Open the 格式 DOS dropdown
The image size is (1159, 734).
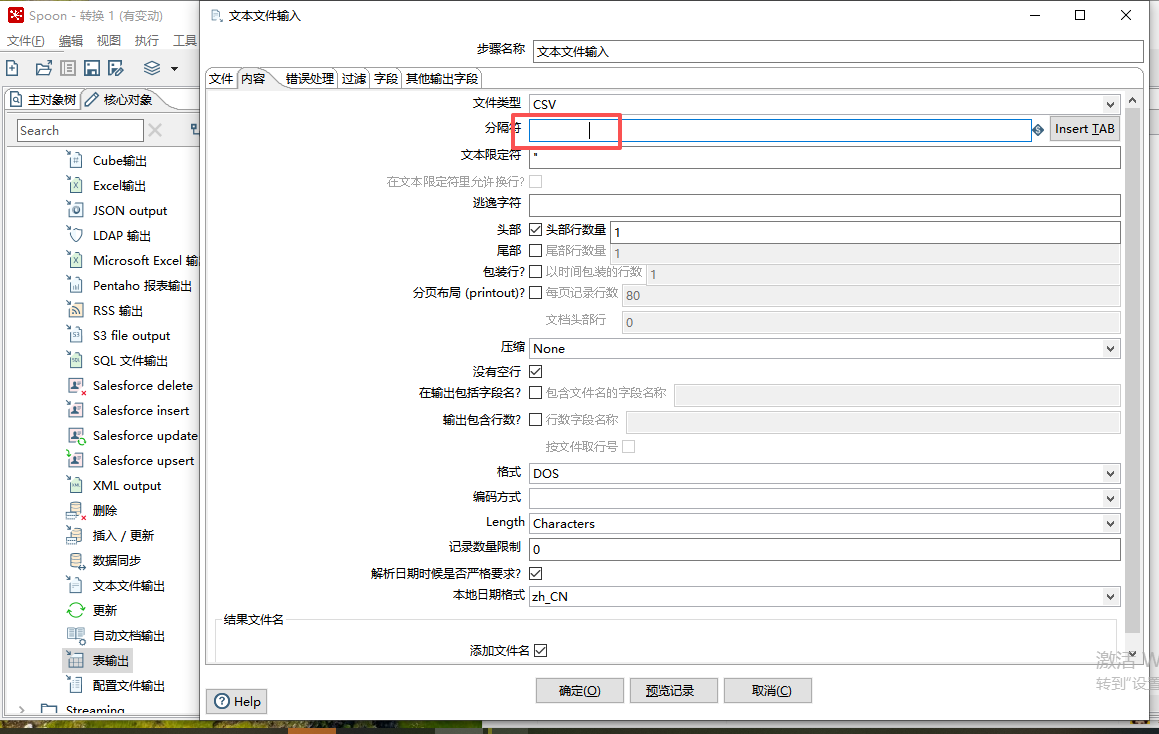click(x=824, y=473)
